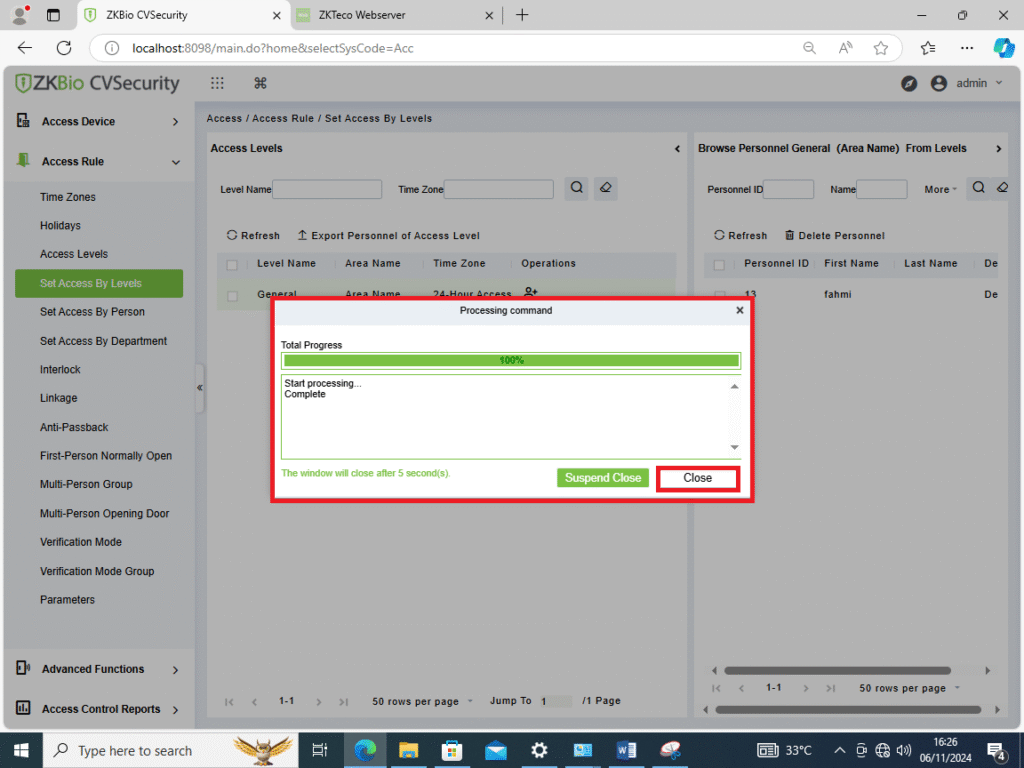This screenshot has width=1024, height=768.
Task: Toggle the select-all checkbox in Level Name header
Action: click(232, 264)
